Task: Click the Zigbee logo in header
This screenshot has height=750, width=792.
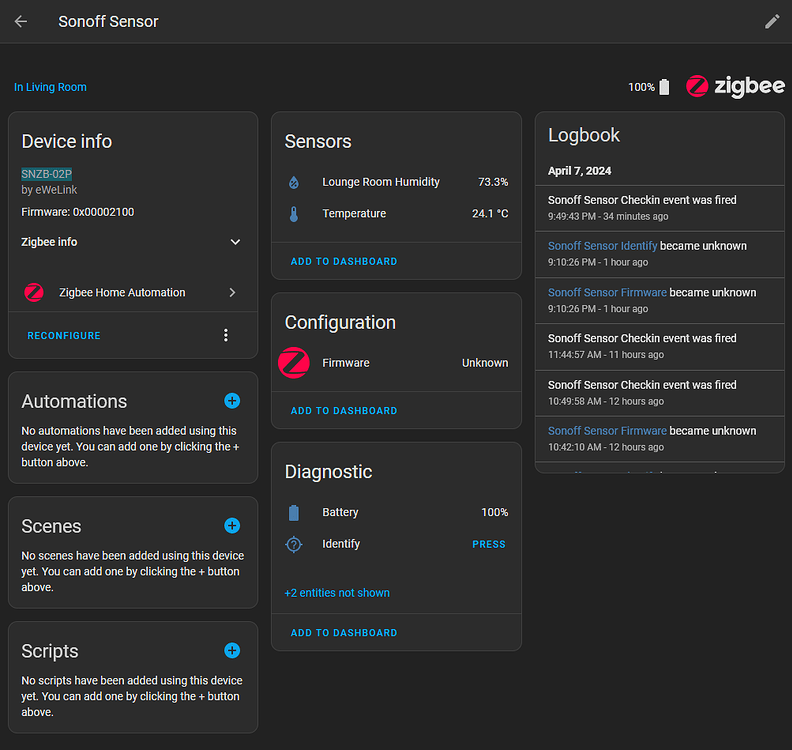Action: [x=735, y=86]
